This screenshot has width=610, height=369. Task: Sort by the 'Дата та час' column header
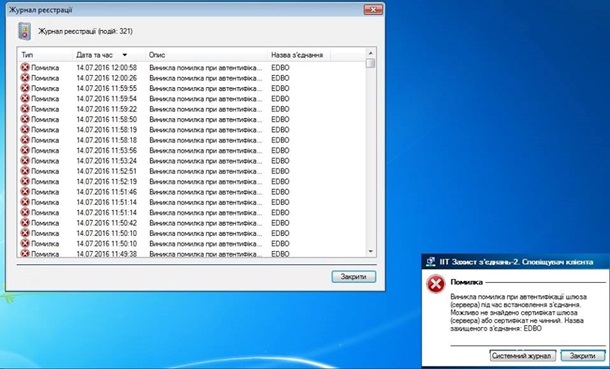click(x=109, y=55)
